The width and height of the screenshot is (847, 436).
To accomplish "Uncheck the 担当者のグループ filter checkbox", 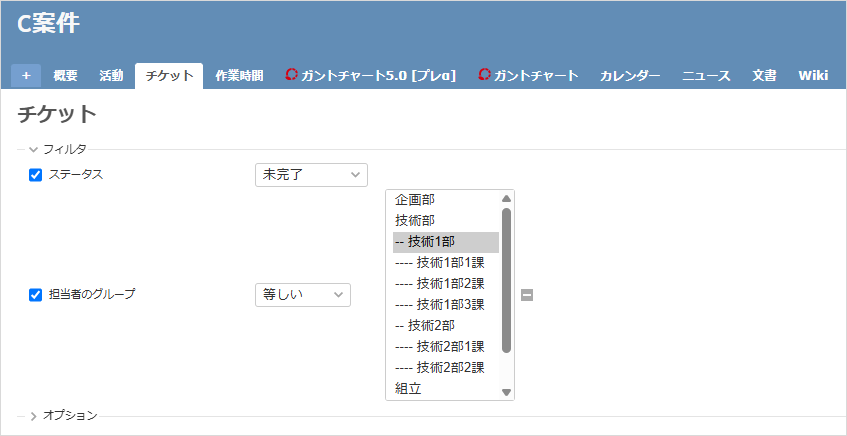I will coord(36,295).
